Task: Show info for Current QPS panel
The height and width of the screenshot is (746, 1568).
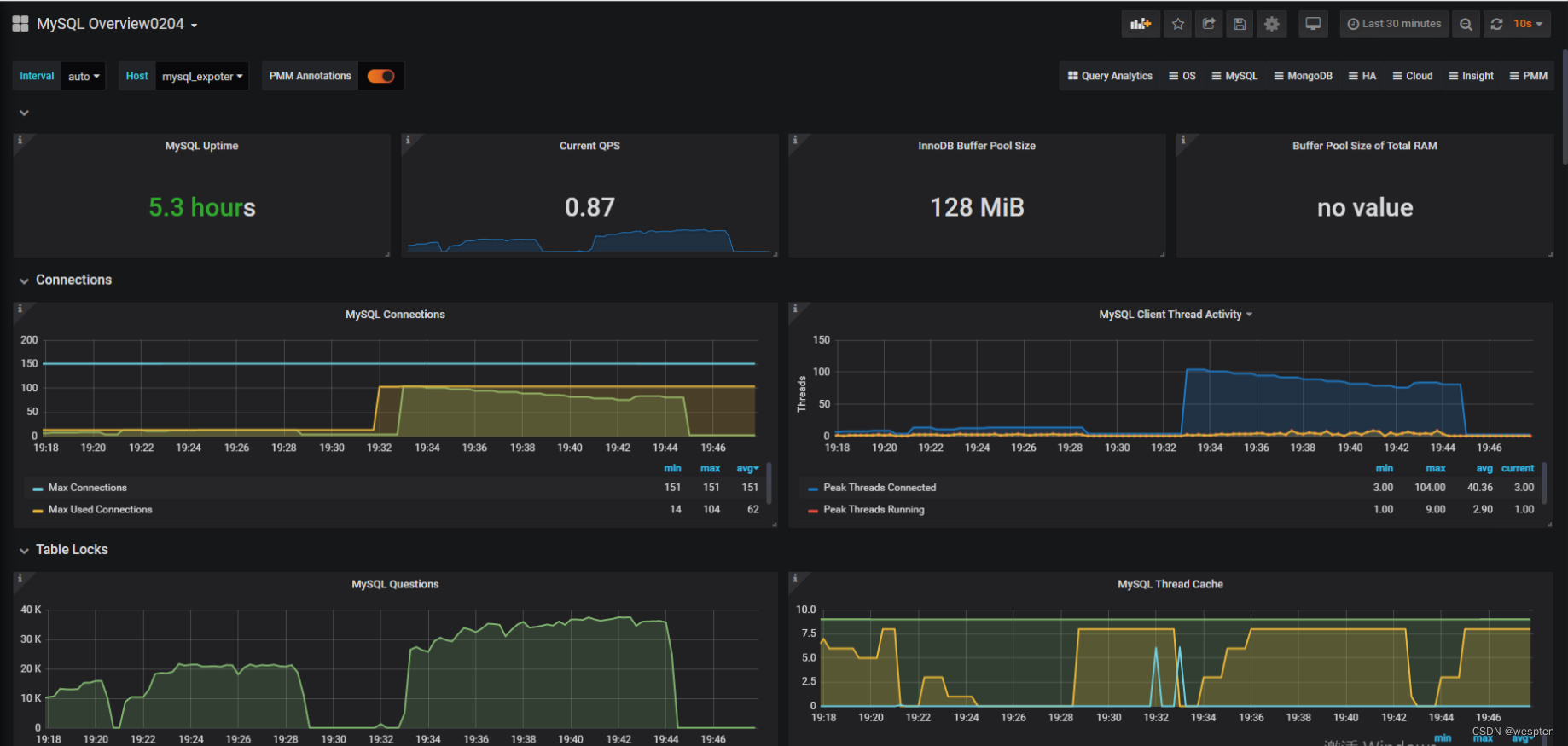Action: point(408,140)
